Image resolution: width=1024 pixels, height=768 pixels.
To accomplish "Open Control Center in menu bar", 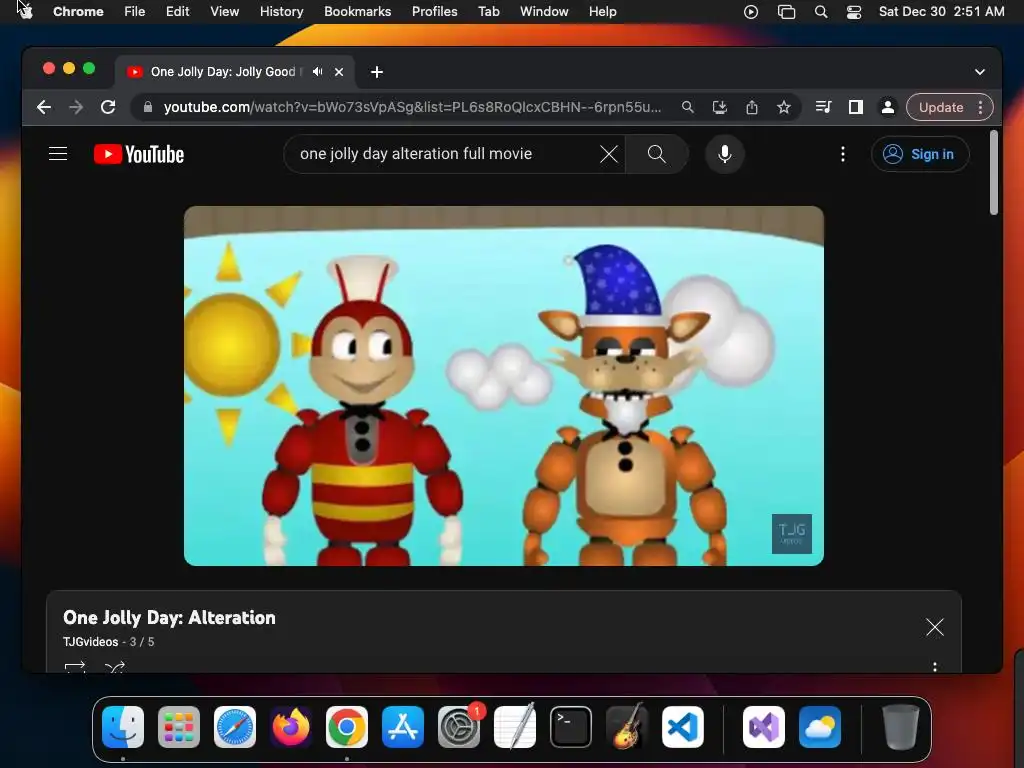I will pos(854,12).
